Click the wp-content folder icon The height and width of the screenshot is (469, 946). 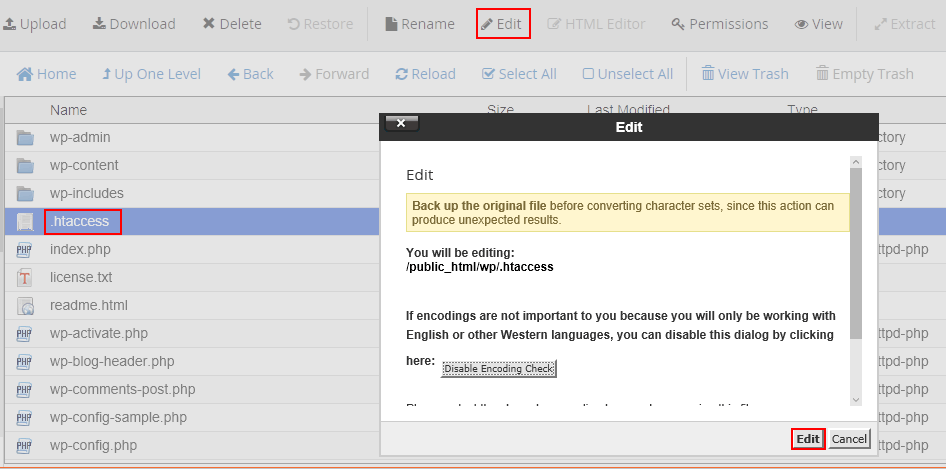(25, 165)
